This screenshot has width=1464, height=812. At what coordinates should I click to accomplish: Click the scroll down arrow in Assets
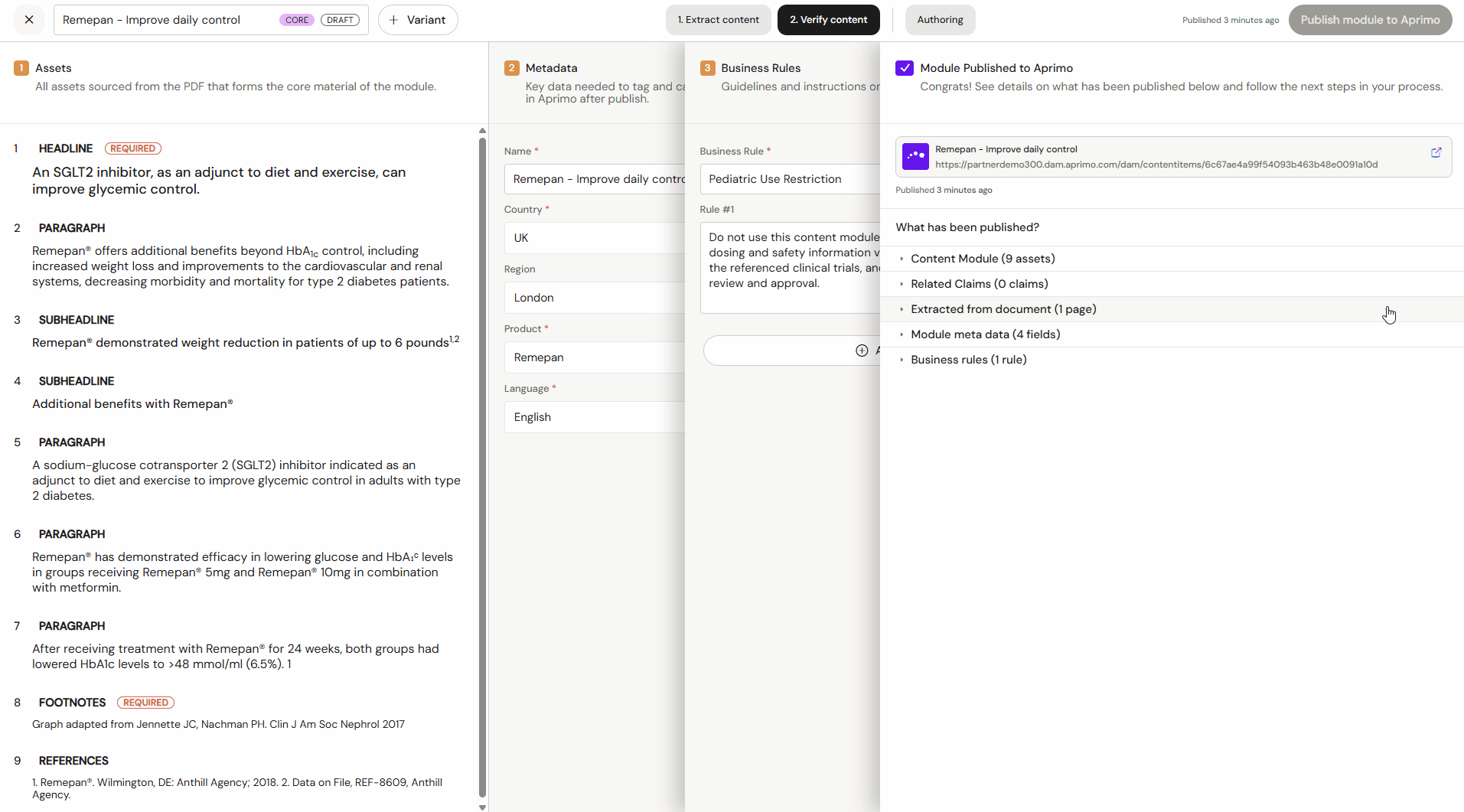482,807
